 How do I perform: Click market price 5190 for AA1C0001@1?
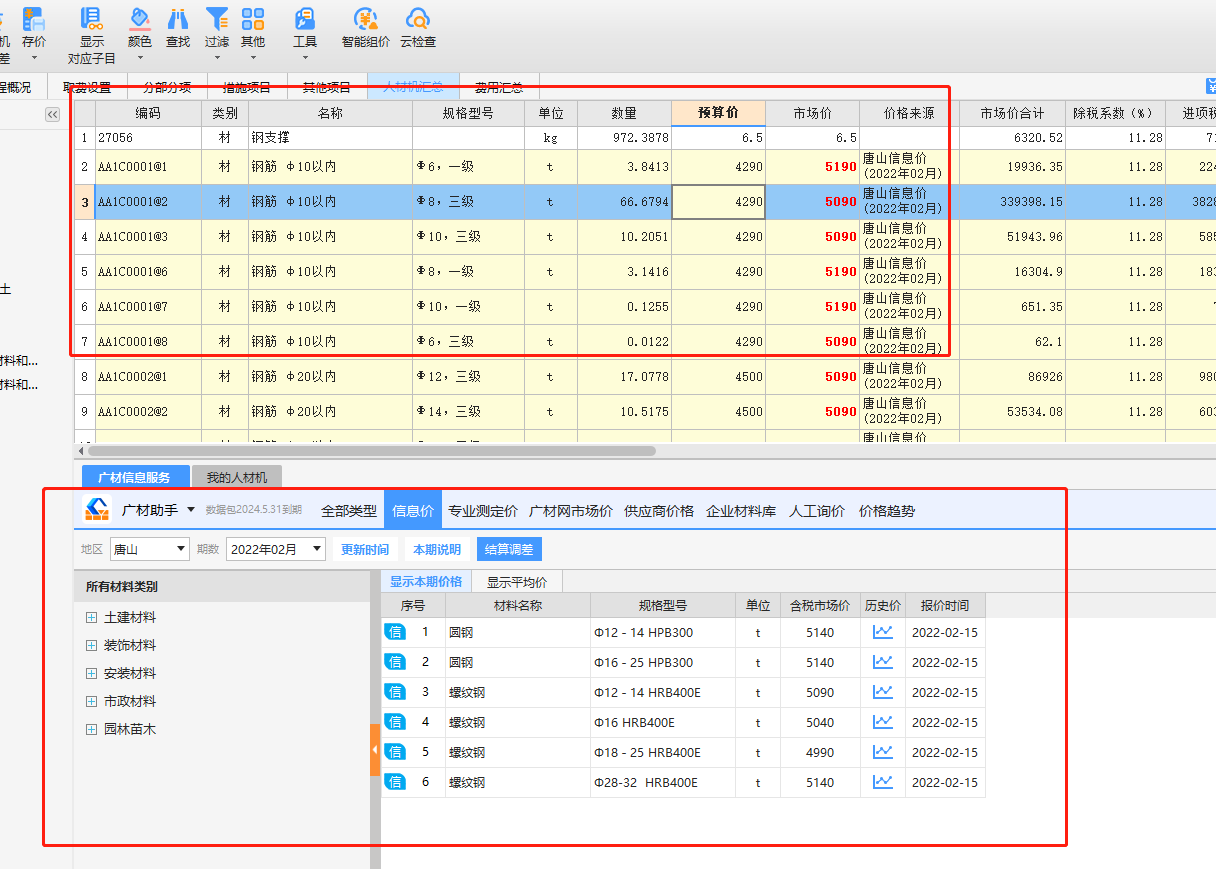point(812,167)
